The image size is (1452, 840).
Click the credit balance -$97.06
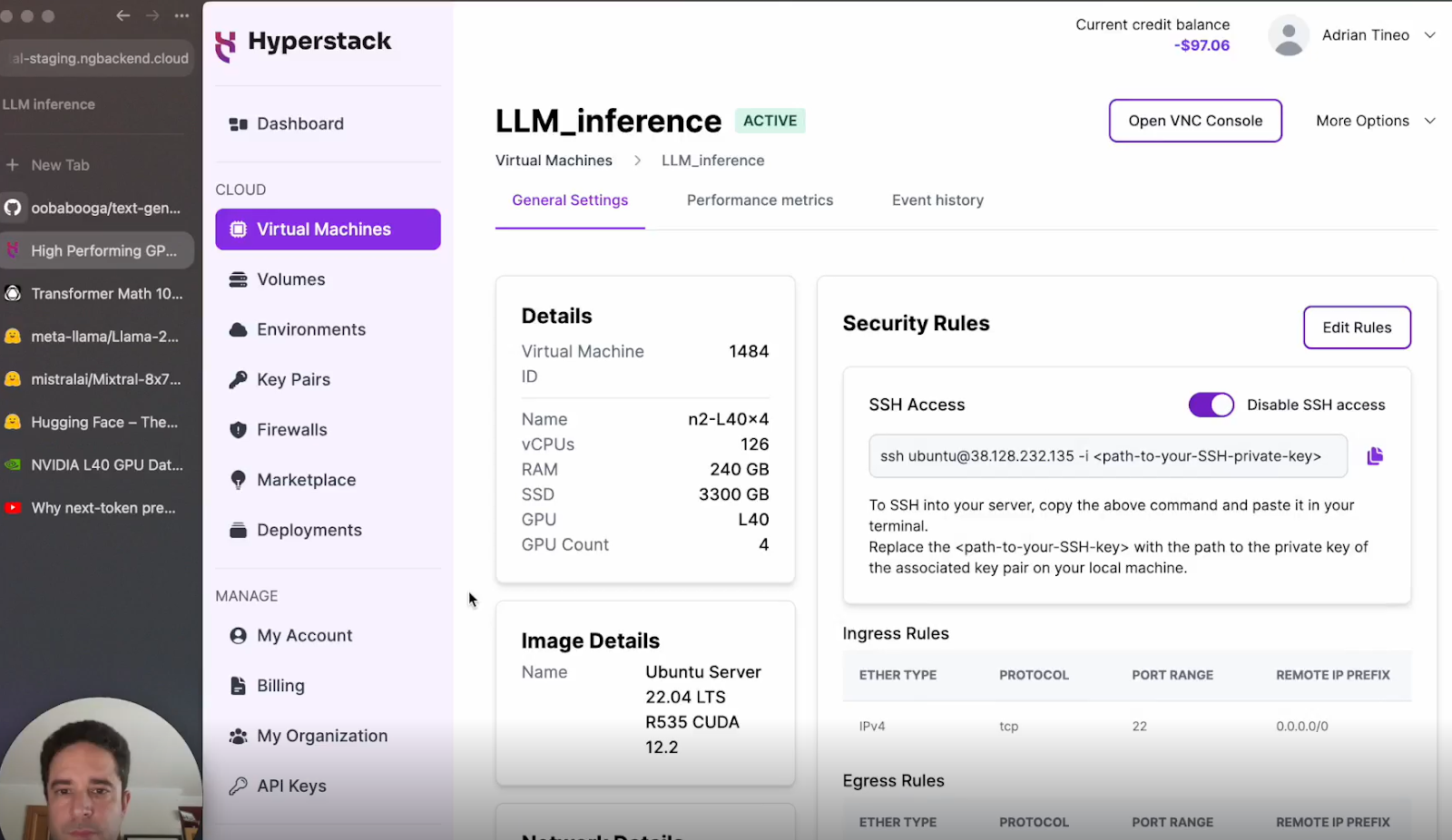click(1202, 45)
